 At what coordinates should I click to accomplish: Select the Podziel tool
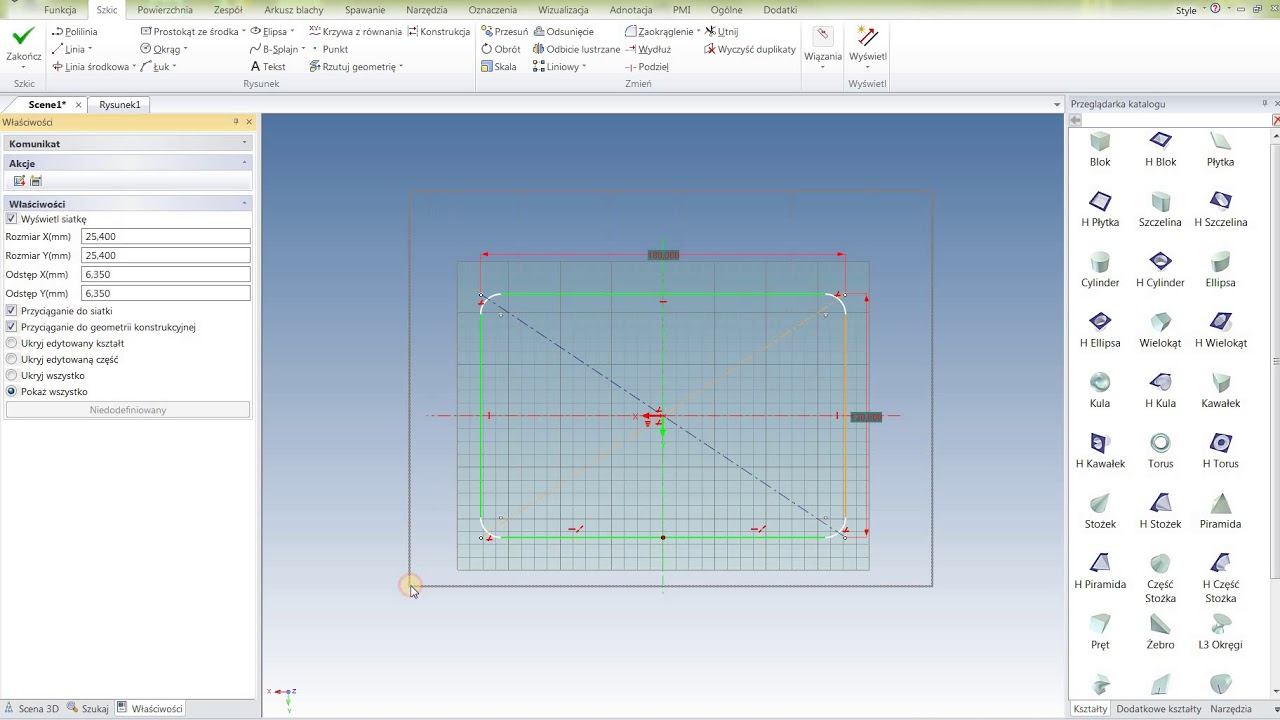click(647, 67)
